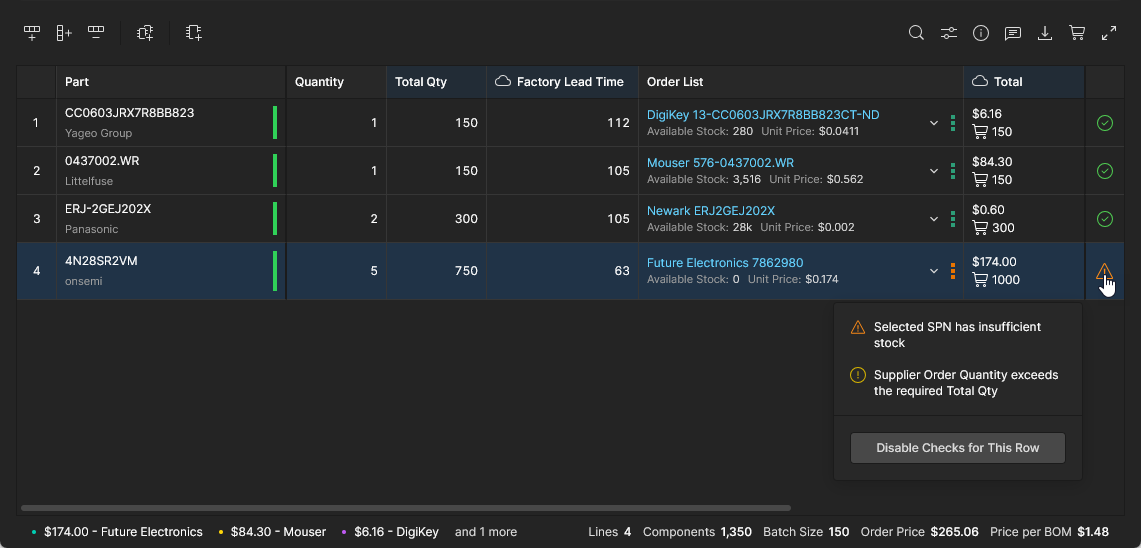Click the dashed add component chip icon

(194, 33)
